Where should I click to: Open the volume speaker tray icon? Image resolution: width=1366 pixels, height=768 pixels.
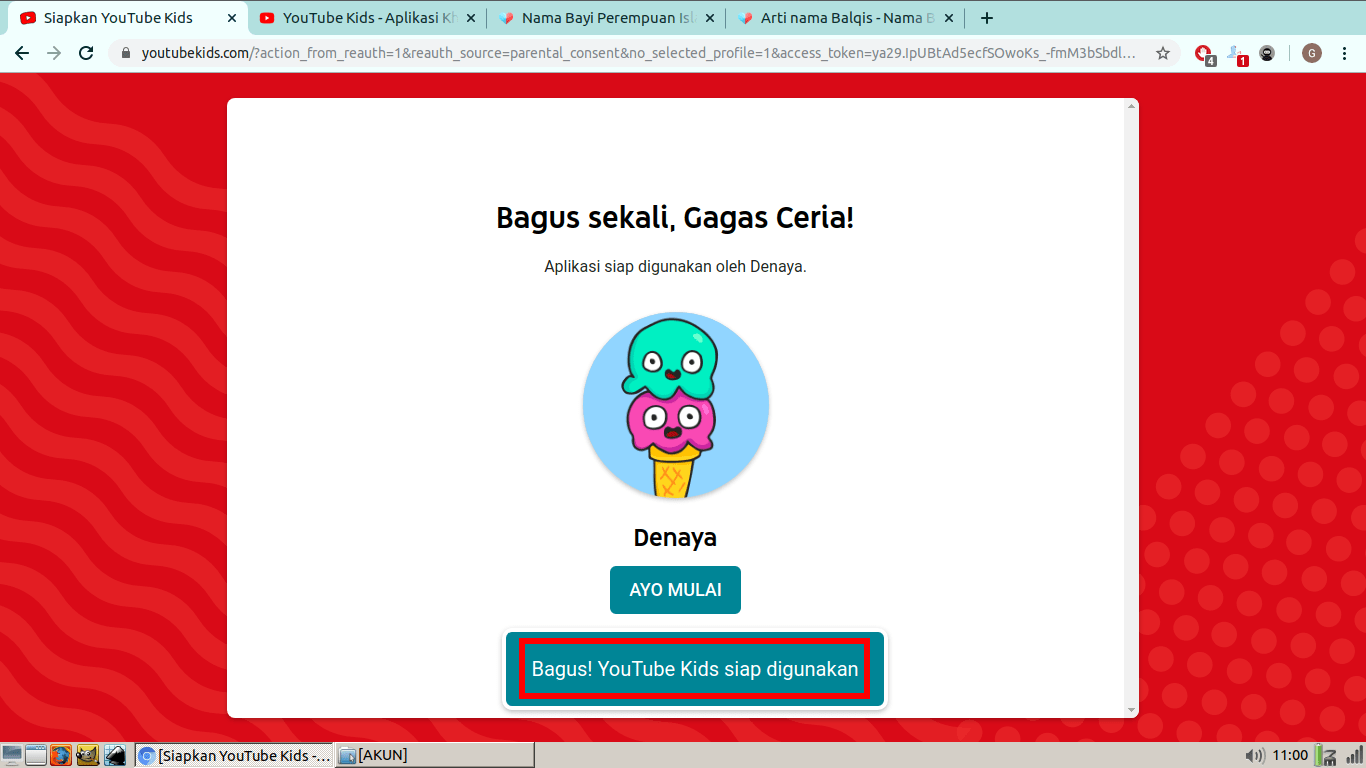pos(1254,755)
